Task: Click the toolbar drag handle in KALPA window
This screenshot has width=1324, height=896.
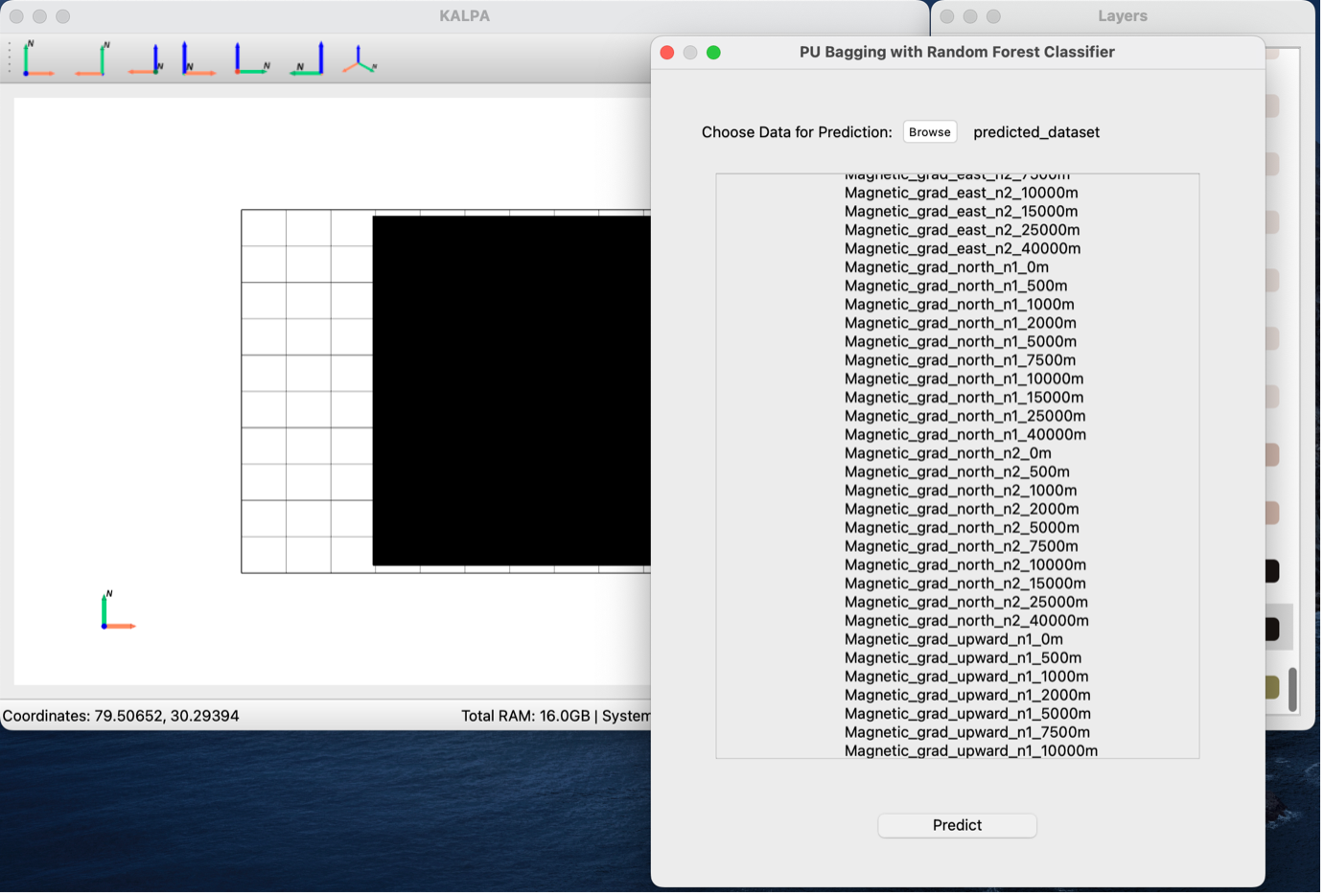Action: [x=10, y=59]
